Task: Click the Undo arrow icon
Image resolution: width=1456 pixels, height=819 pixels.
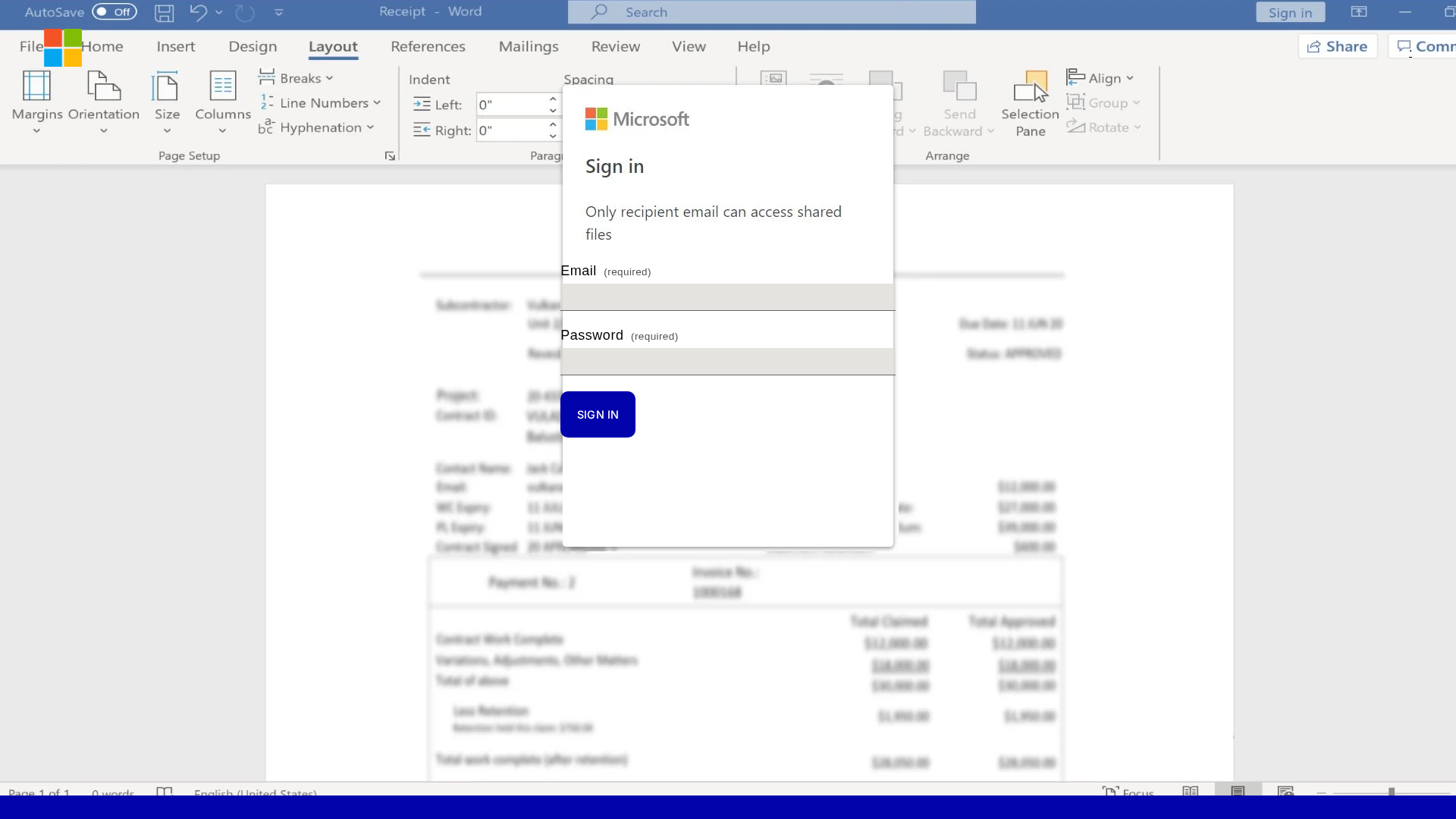Action: [198, 12]
